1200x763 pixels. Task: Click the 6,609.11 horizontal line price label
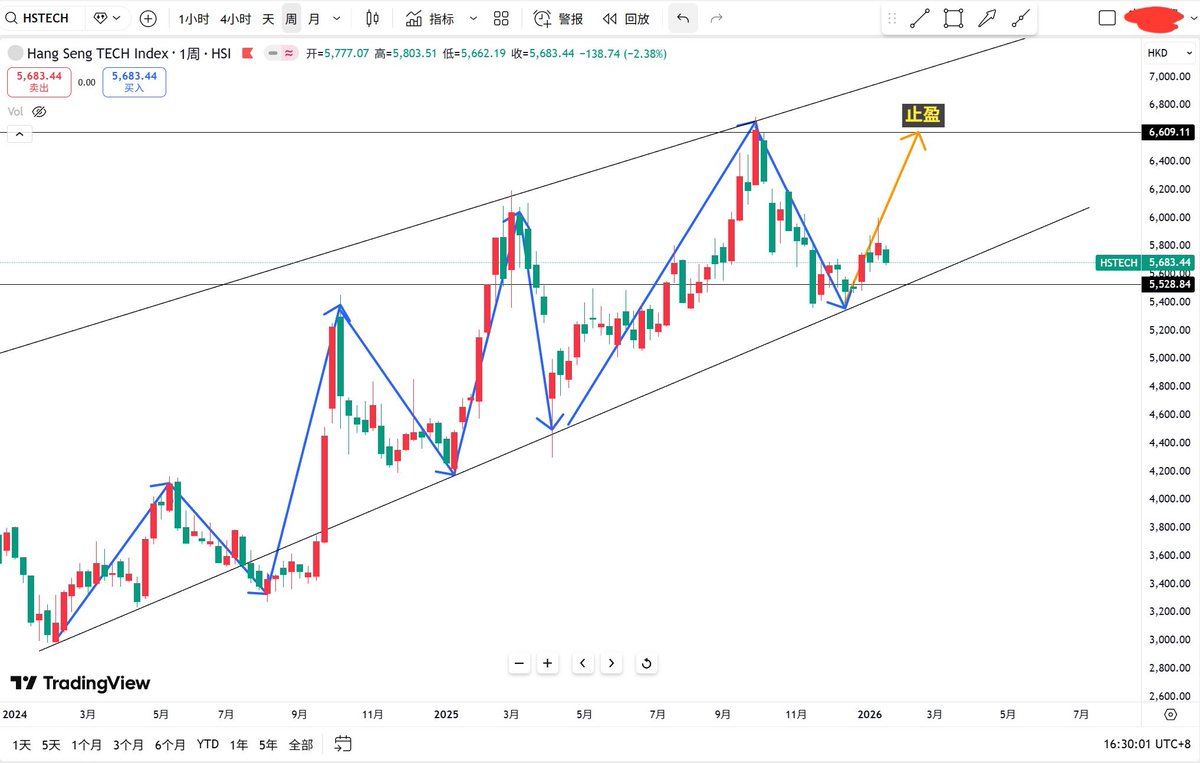(x=1167, y=132)
